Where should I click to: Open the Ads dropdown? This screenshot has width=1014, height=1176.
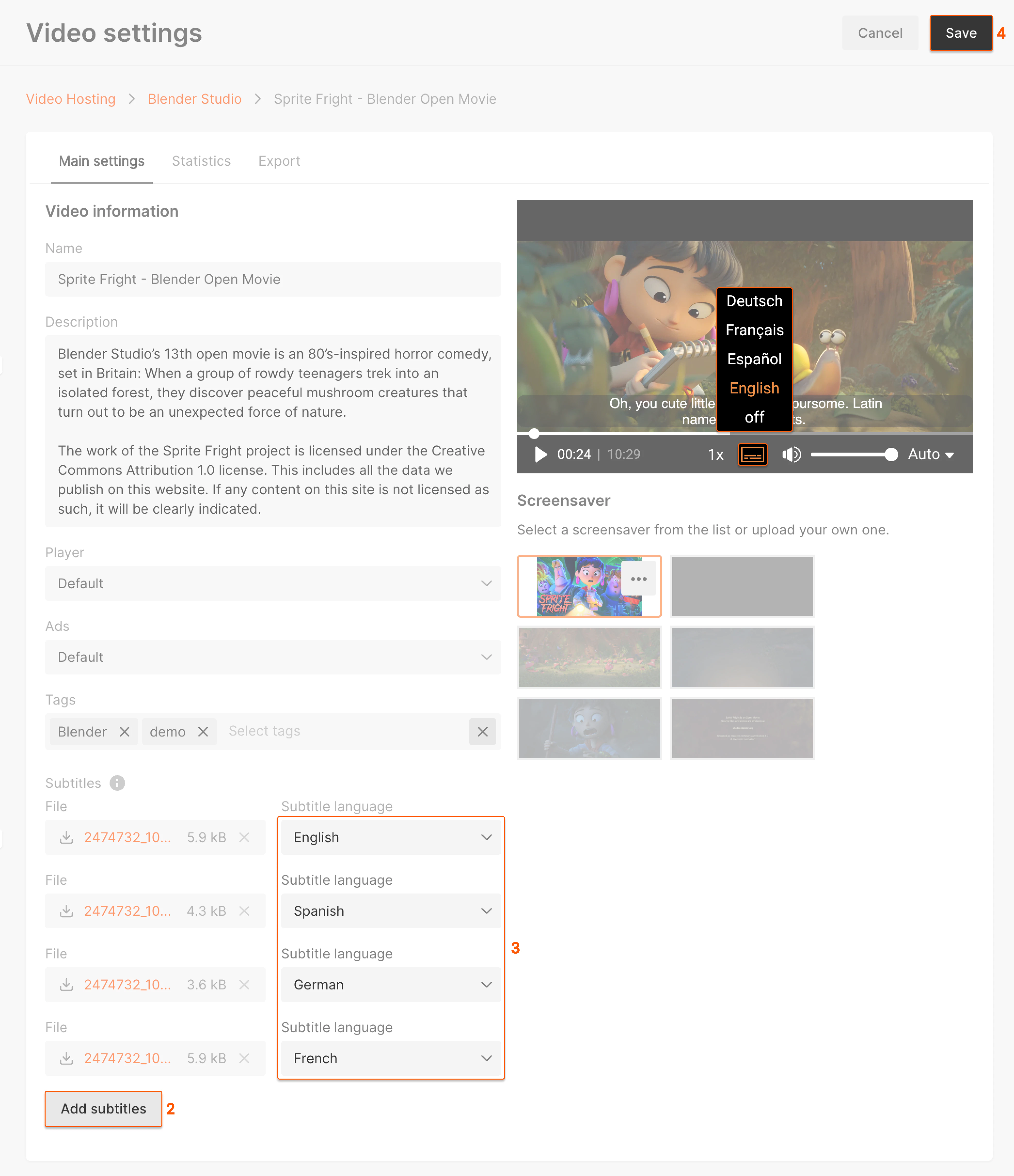(x=272, y=657)
